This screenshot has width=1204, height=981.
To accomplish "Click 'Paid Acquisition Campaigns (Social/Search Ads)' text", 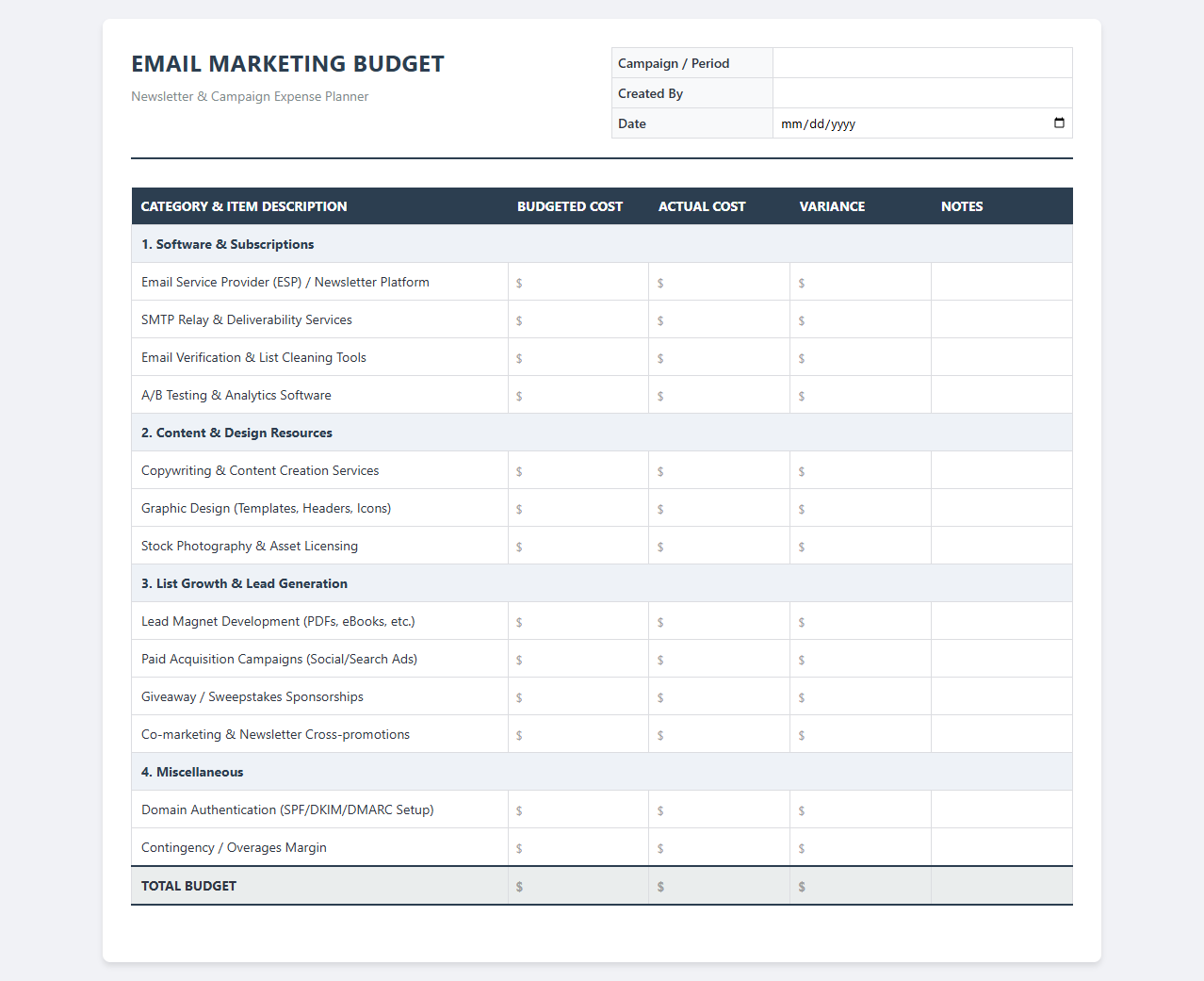I will (x=279, y=659).
